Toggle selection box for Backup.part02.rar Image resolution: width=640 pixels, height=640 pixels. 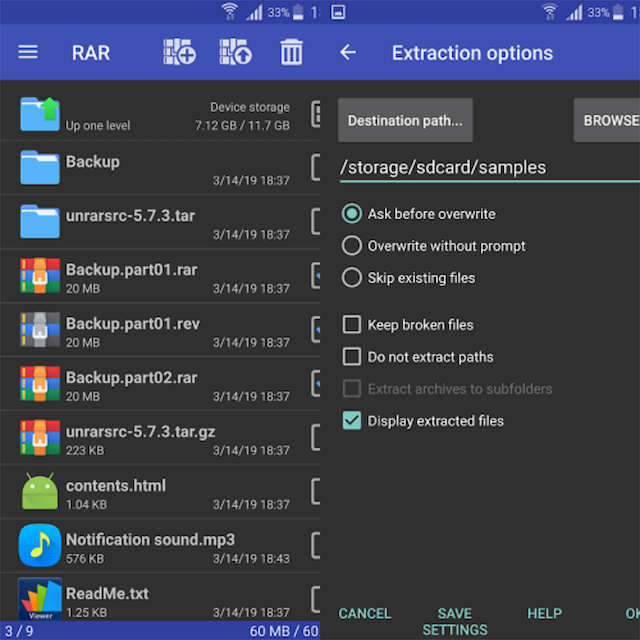316,383
